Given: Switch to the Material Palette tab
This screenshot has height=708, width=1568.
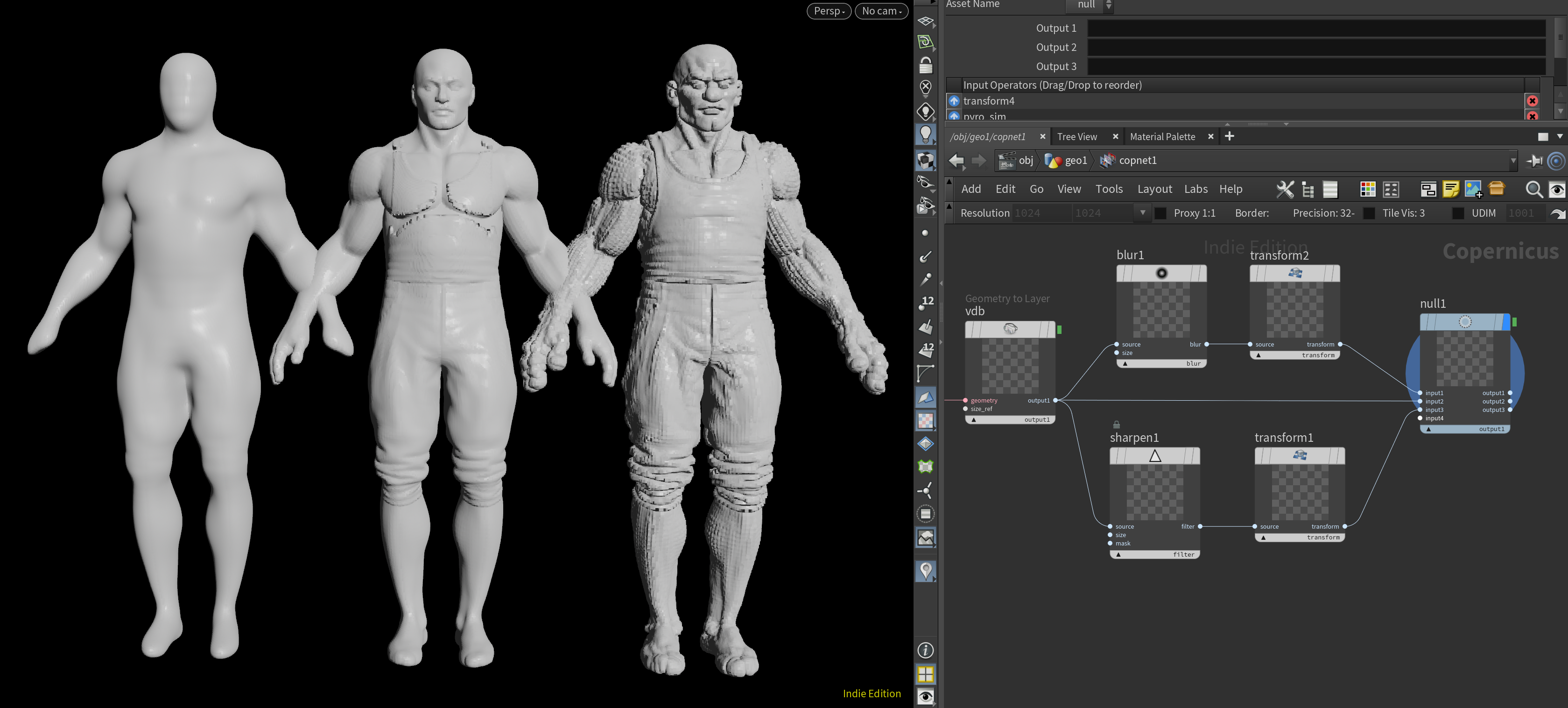Looking at the screenshot, I should [x=1162, y=136].
